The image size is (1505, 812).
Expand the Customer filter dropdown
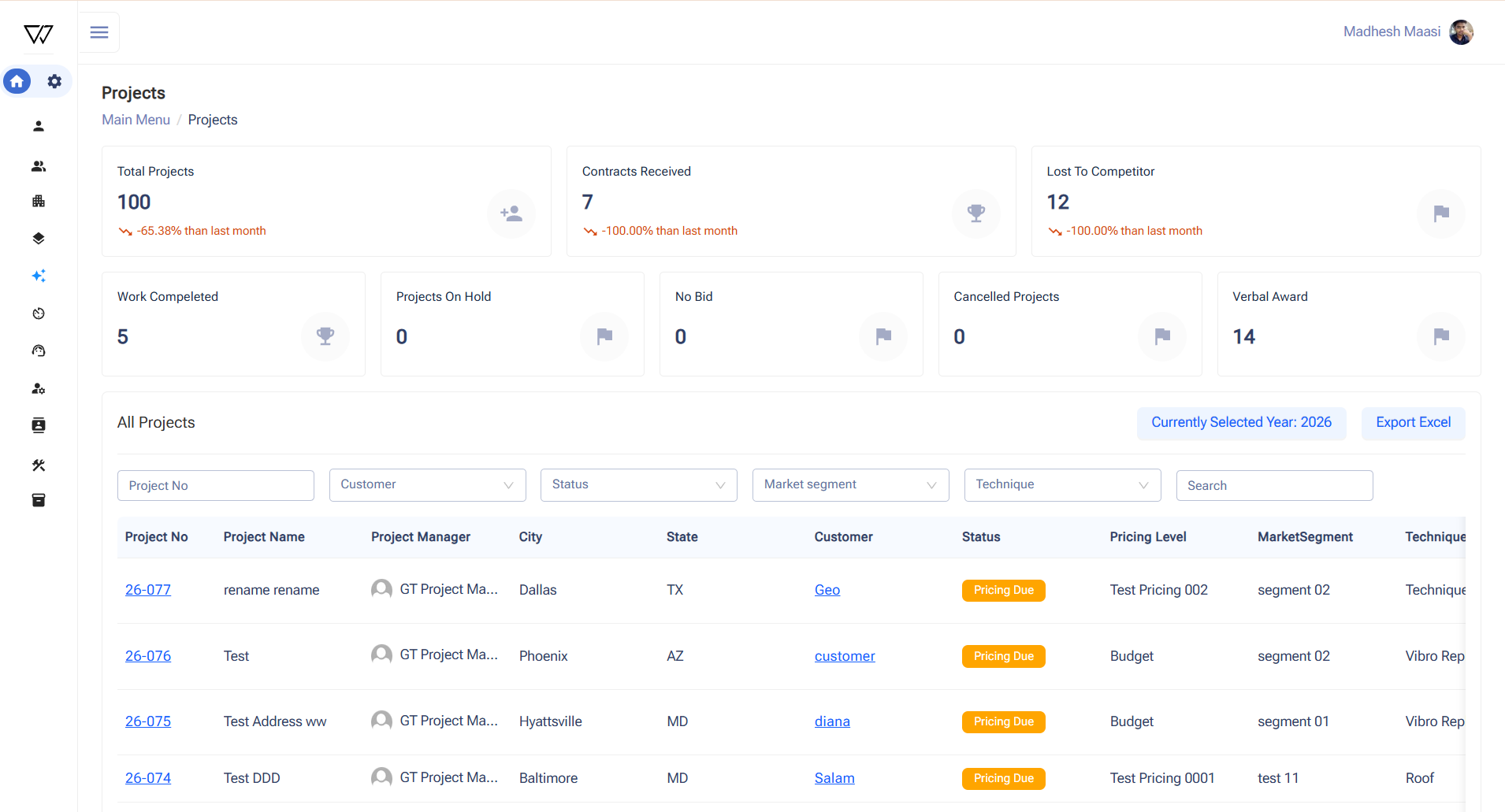point(427,485)
